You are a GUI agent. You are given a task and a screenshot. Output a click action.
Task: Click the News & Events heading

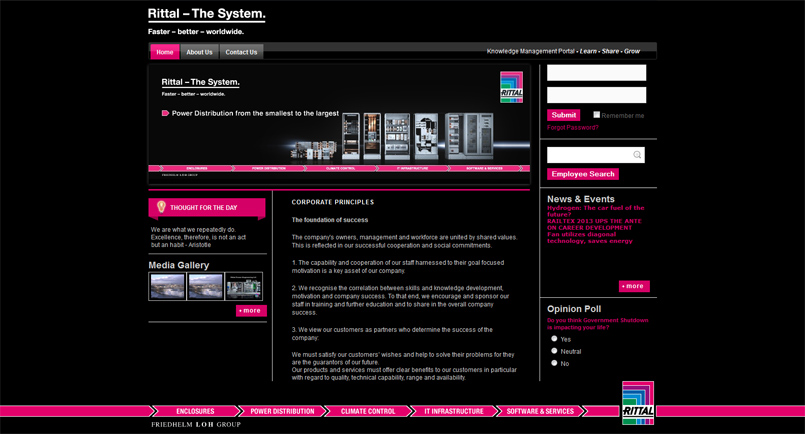pos(581,199)
